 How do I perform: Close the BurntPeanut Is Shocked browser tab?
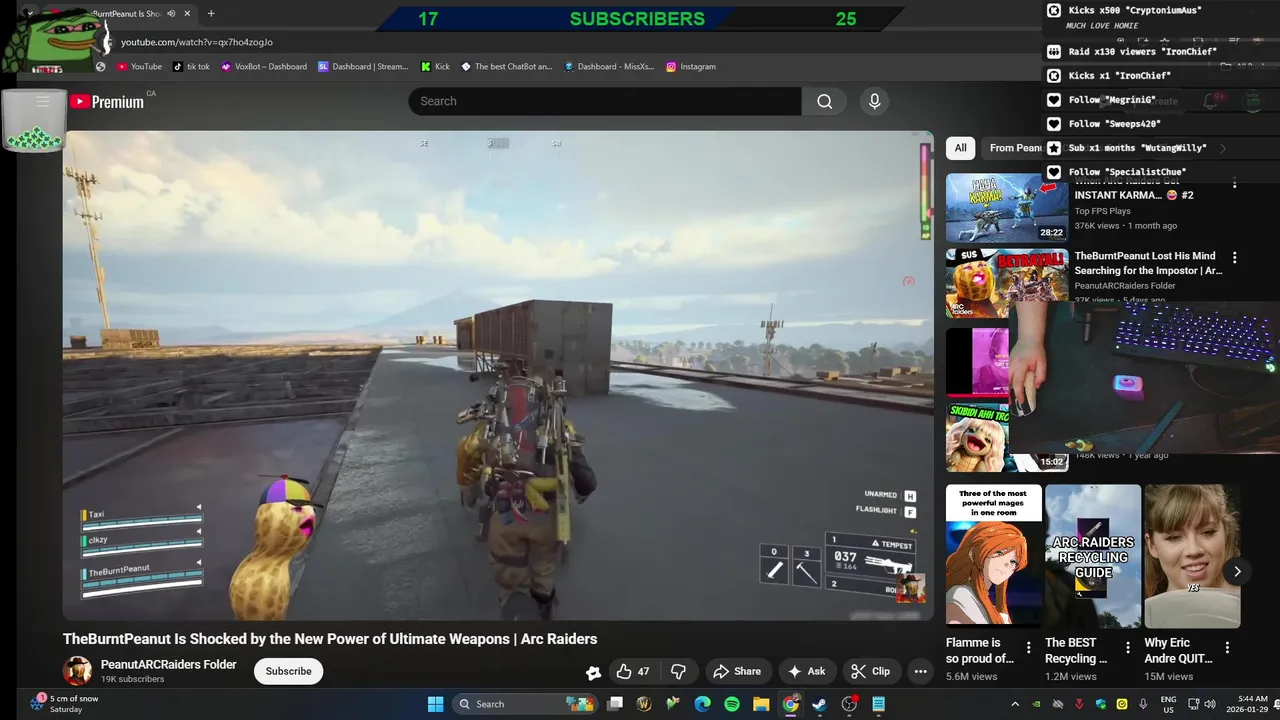[x=187, y=14]
